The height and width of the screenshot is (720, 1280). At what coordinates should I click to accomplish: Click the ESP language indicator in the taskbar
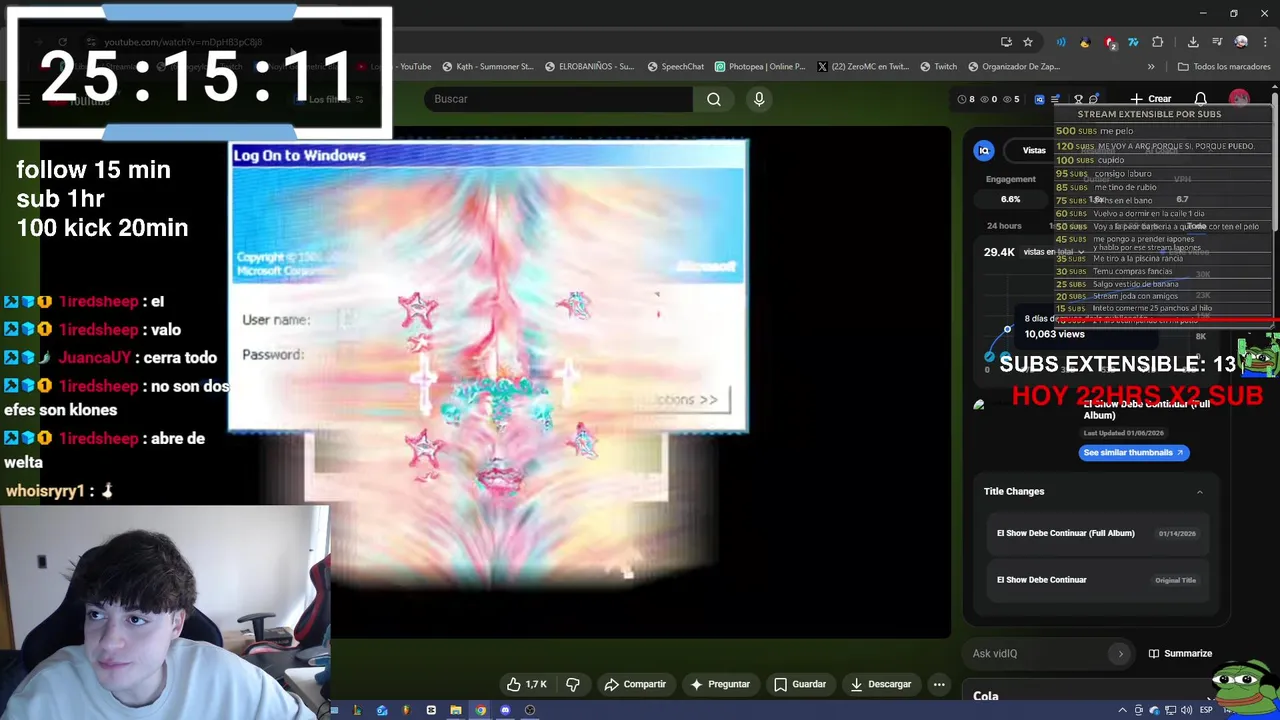(1206, 710)
